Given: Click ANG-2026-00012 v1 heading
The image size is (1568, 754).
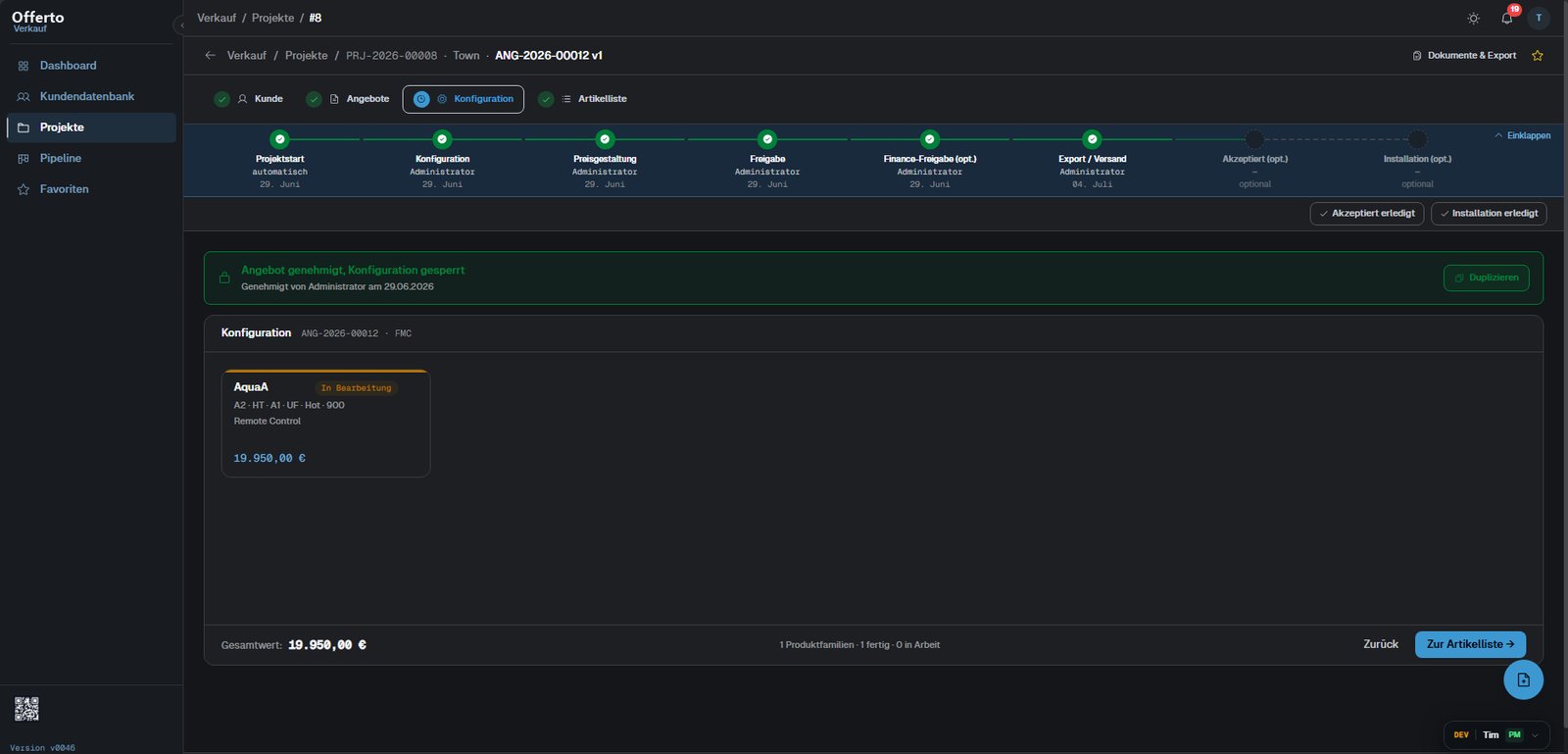Looking at the screenshot, I should (549, 56).
